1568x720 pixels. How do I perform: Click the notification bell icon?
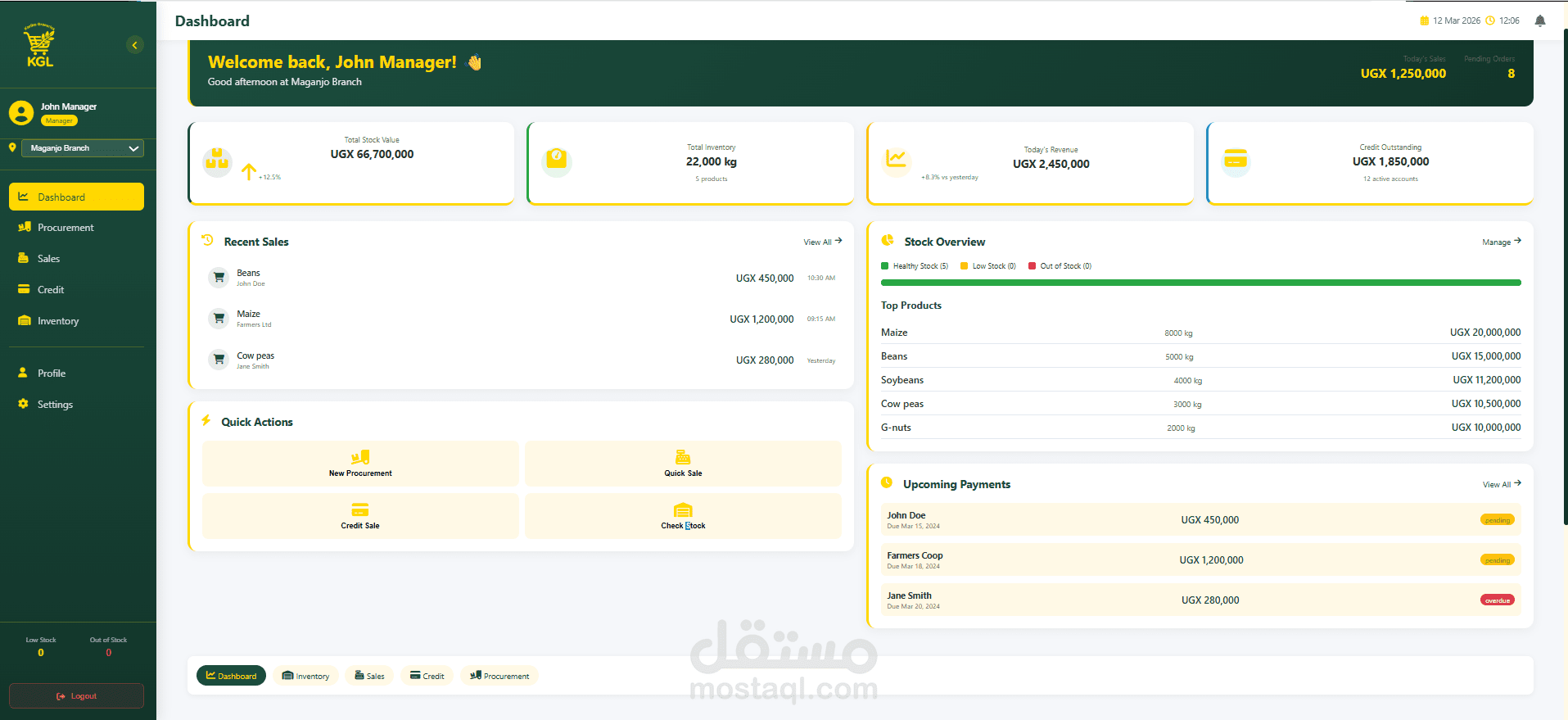[1540, 20]
